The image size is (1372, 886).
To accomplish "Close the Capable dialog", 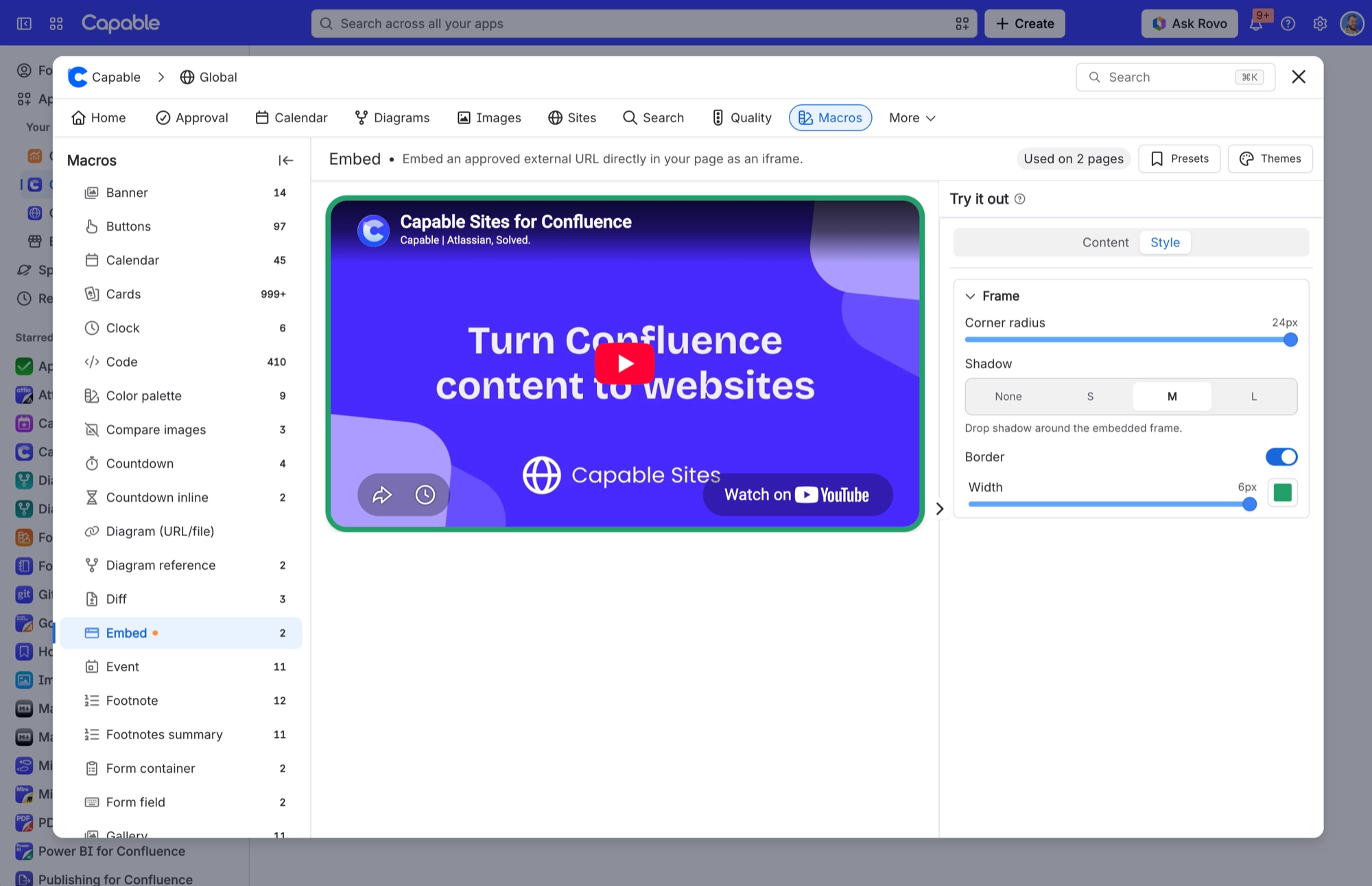I will click(1299, 77).
